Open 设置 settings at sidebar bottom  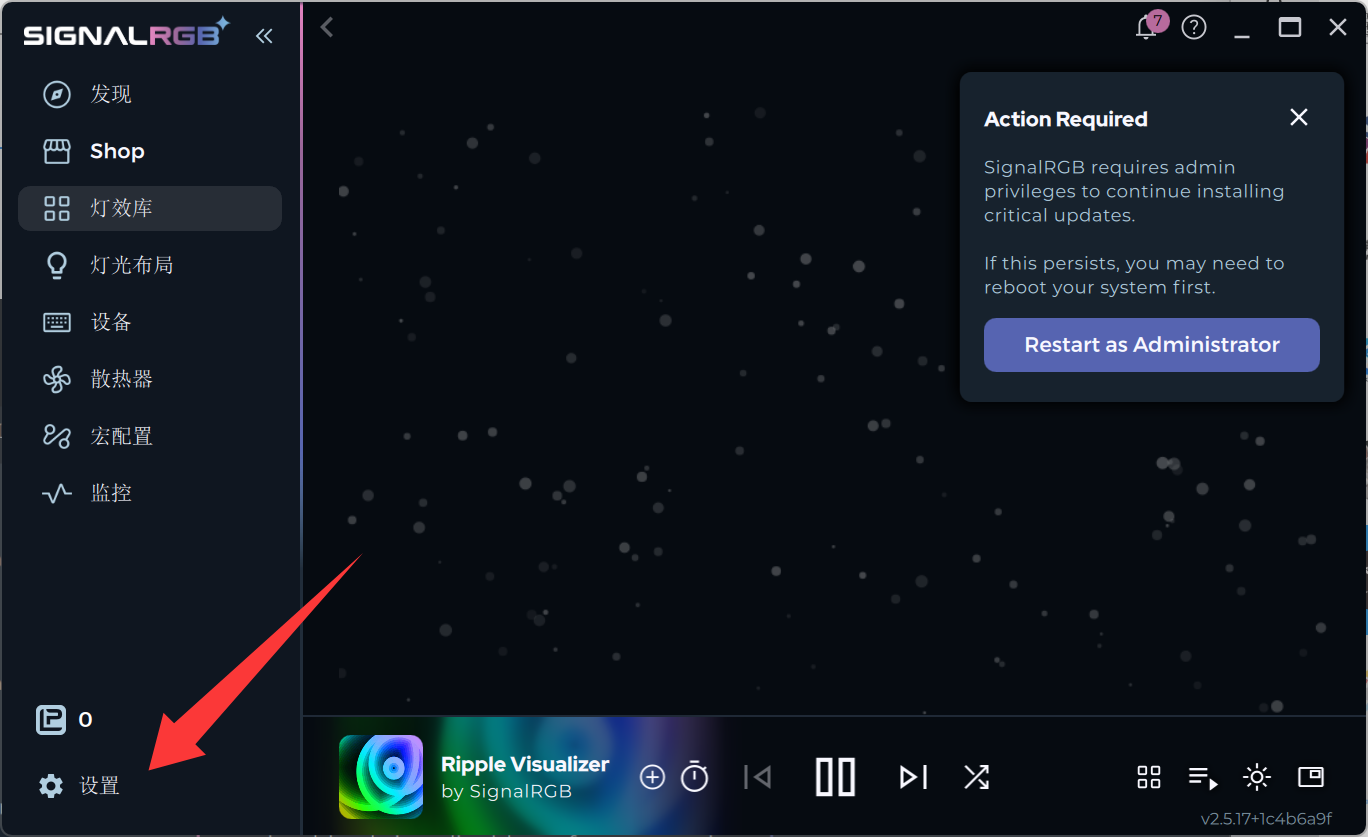pos(99,786)
